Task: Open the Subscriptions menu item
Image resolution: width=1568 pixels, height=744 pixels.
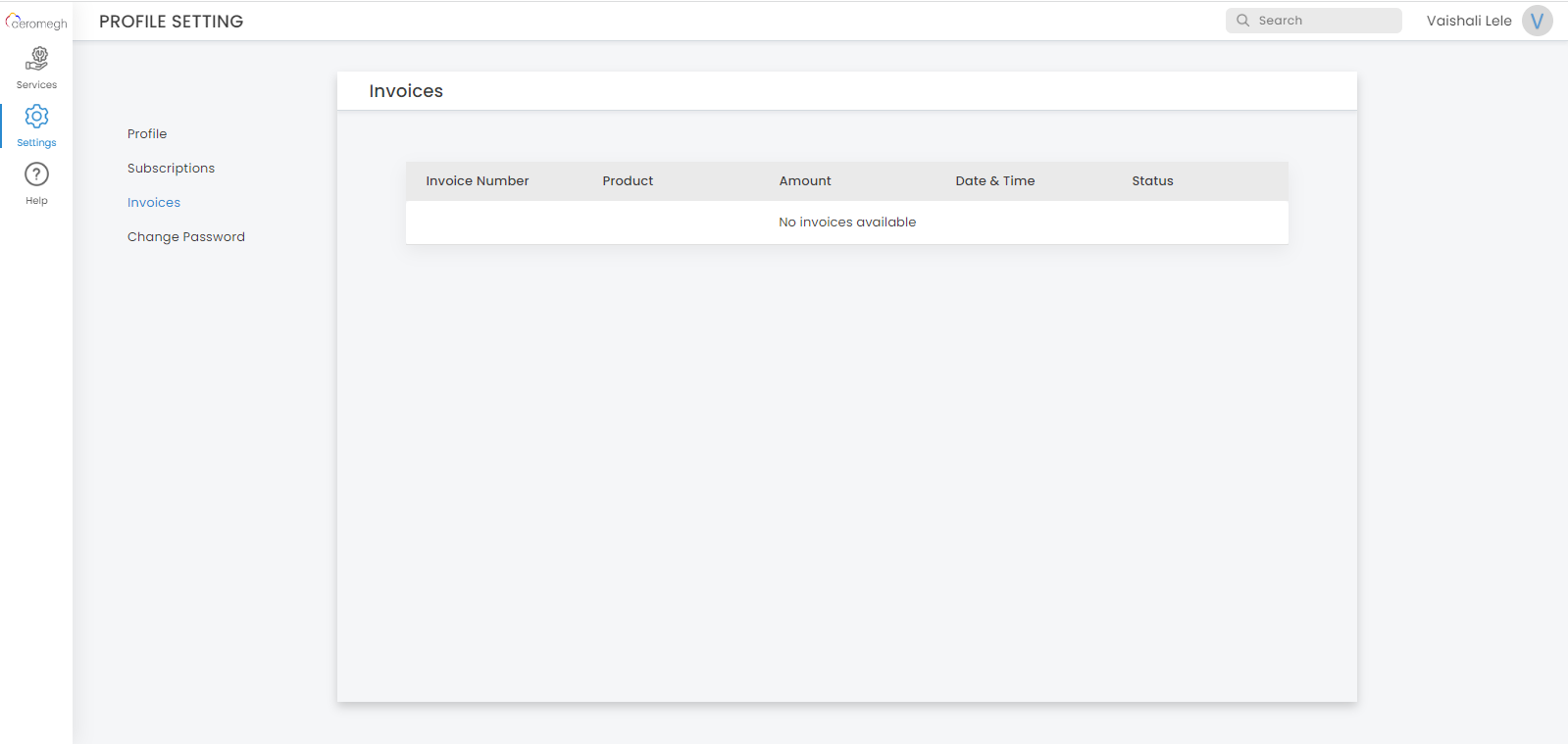Action: coord(171,169)
